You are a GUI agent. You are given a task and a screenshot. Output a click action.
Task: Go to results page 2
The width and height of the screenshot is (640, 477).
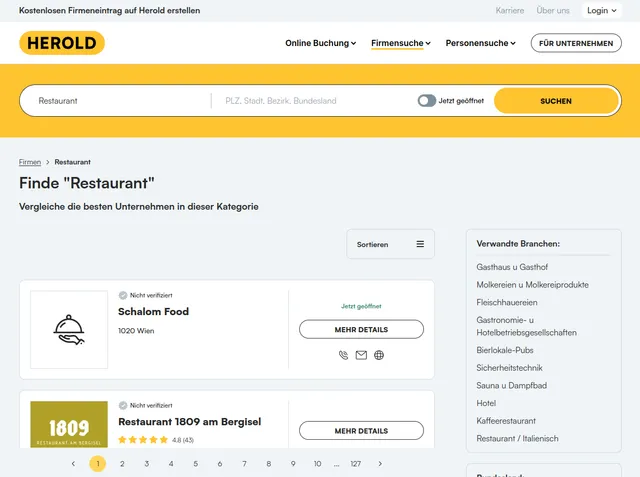click(122, 464)
